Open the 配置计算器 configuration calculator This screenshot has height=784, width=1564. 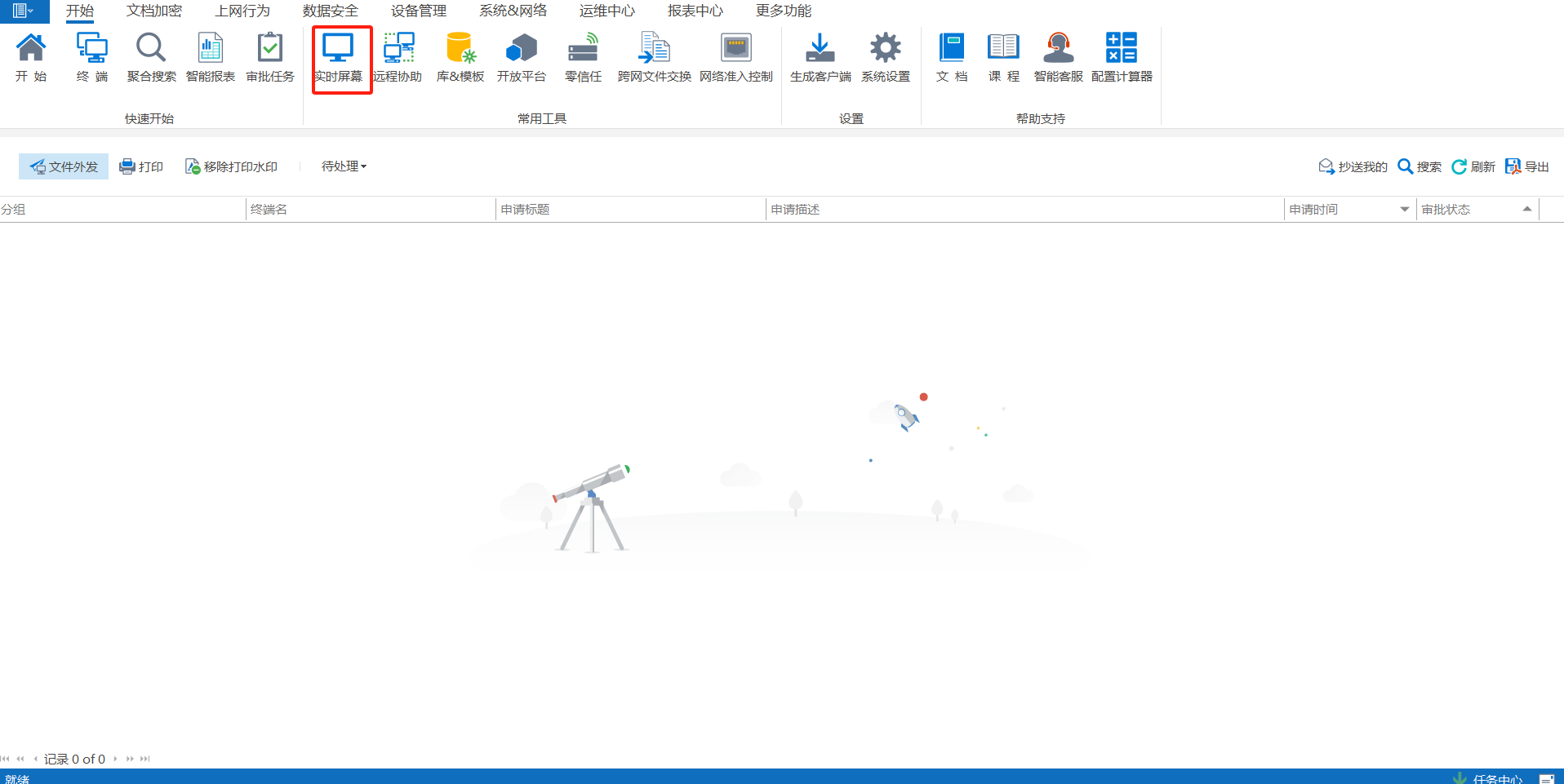pyautogui.click(x=1122, y=57)
